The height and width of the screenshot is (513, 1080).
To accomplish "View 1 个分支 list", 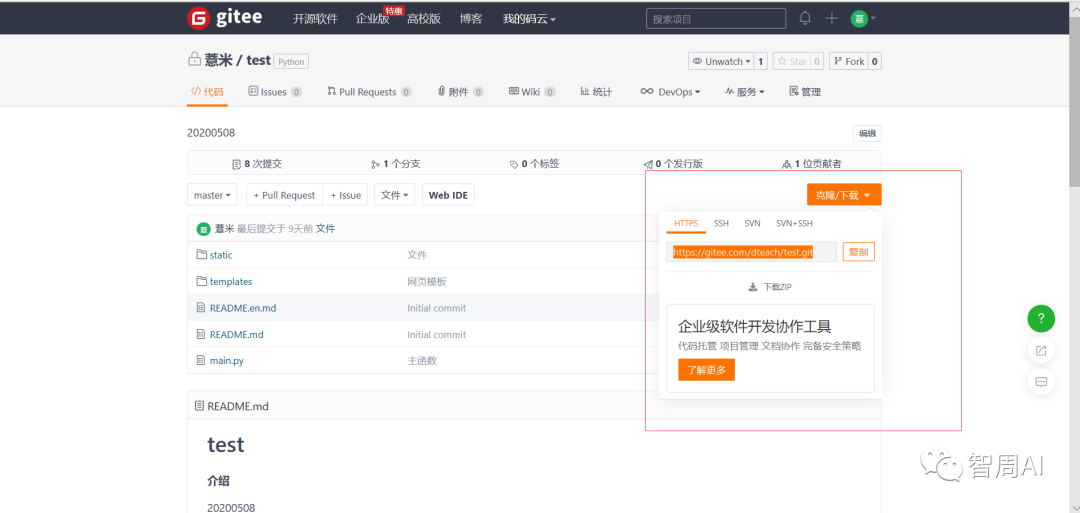I will [395, 164].
